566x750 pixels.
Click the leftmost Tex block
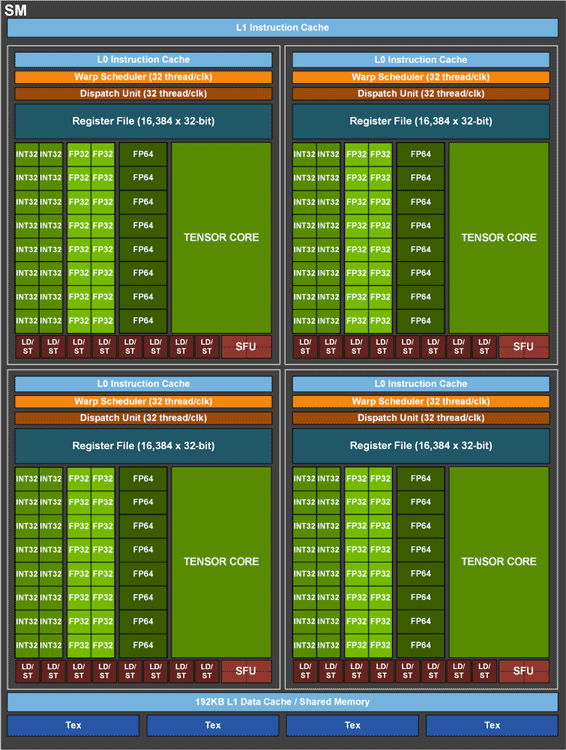point(73,725)
